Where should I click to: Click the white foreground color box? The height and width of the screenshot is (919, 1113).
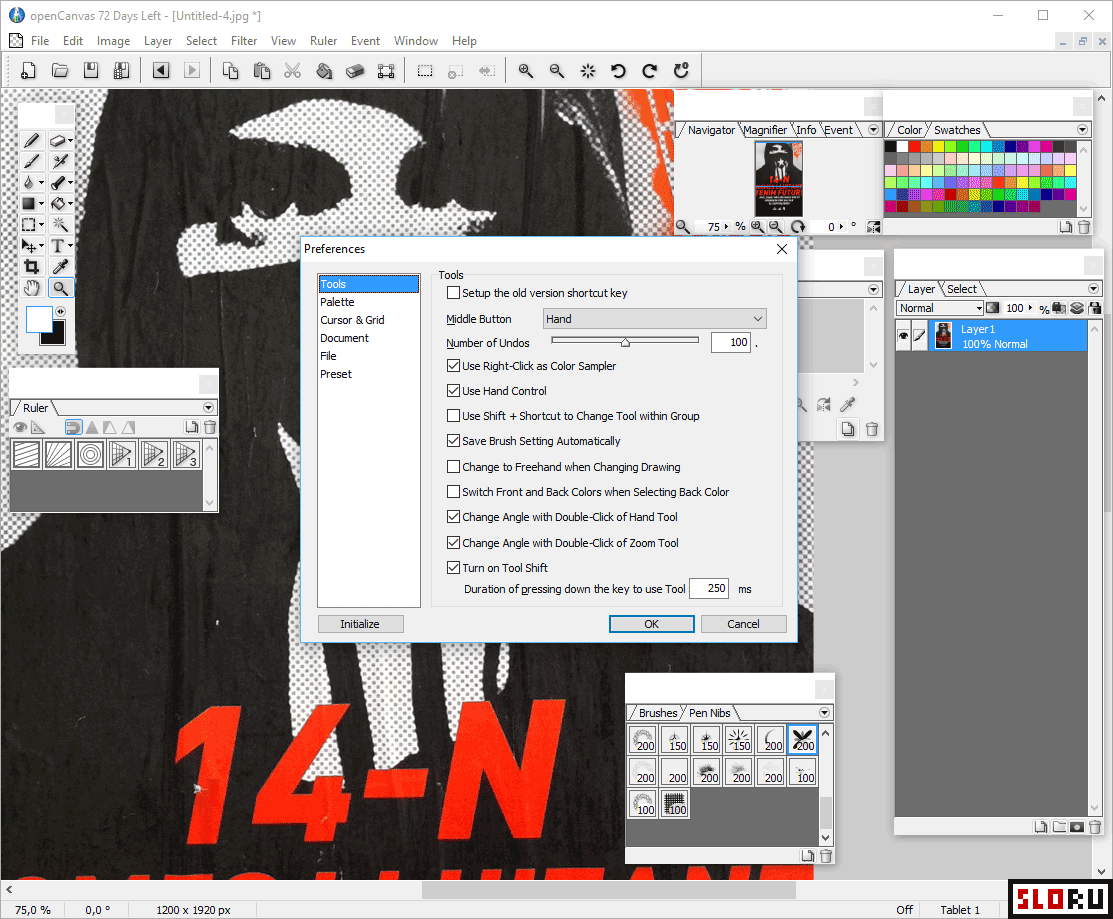(38, 319)
